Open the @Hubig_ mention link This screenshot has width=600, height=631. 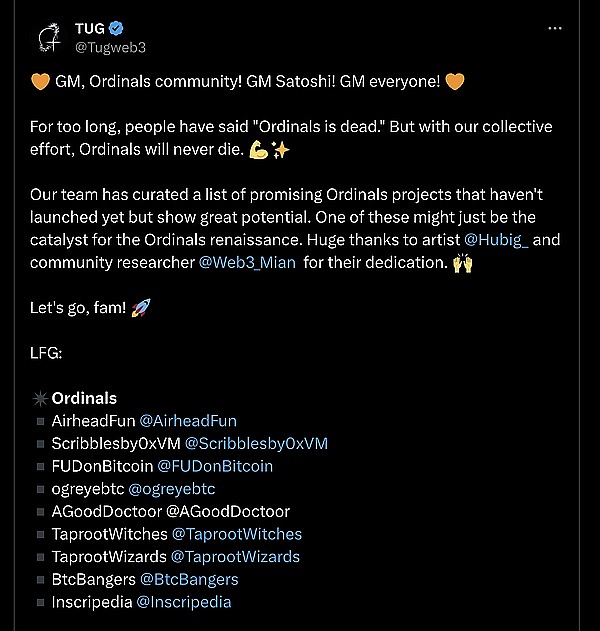click(501, 239)
